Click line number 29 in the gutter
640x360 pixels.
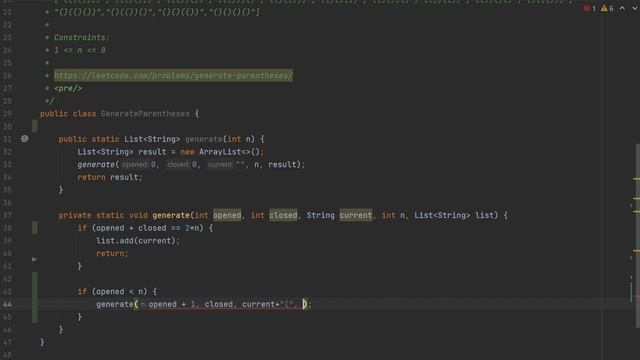(x=7, y=113)
